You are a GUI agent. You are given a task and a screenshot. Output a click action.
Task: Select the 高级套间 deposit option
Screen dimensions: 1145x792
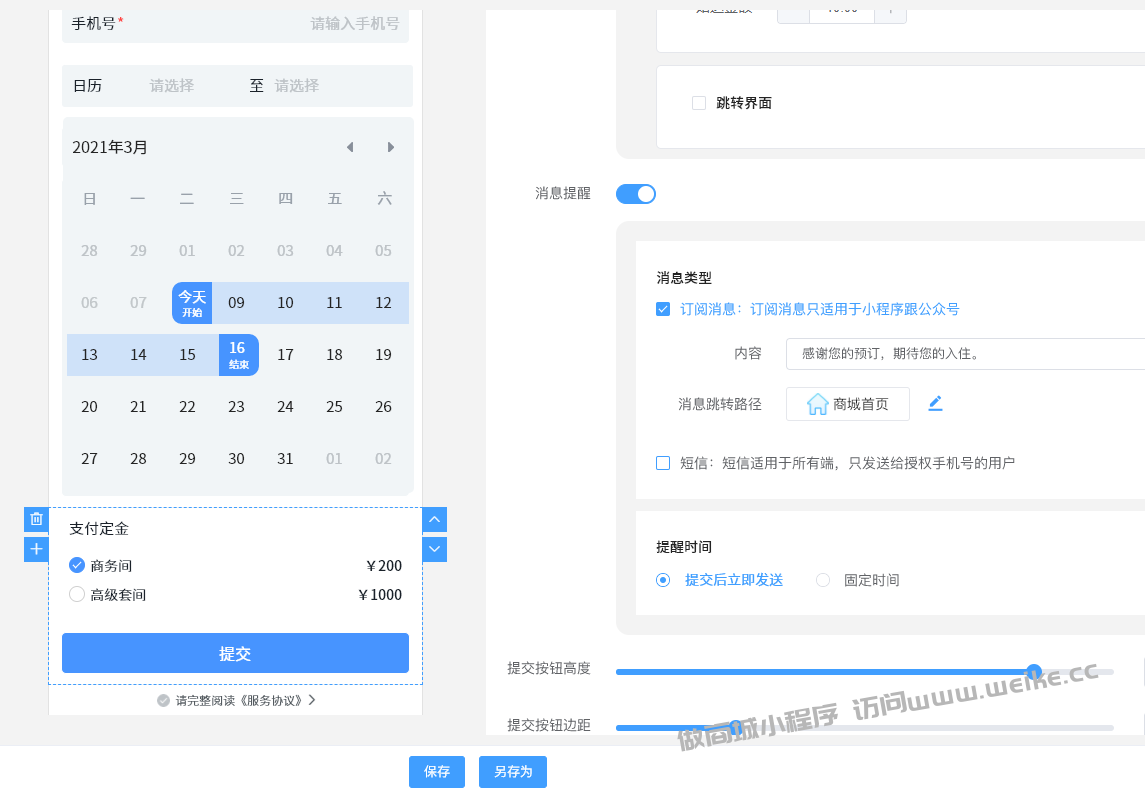(x=77, y=594)
